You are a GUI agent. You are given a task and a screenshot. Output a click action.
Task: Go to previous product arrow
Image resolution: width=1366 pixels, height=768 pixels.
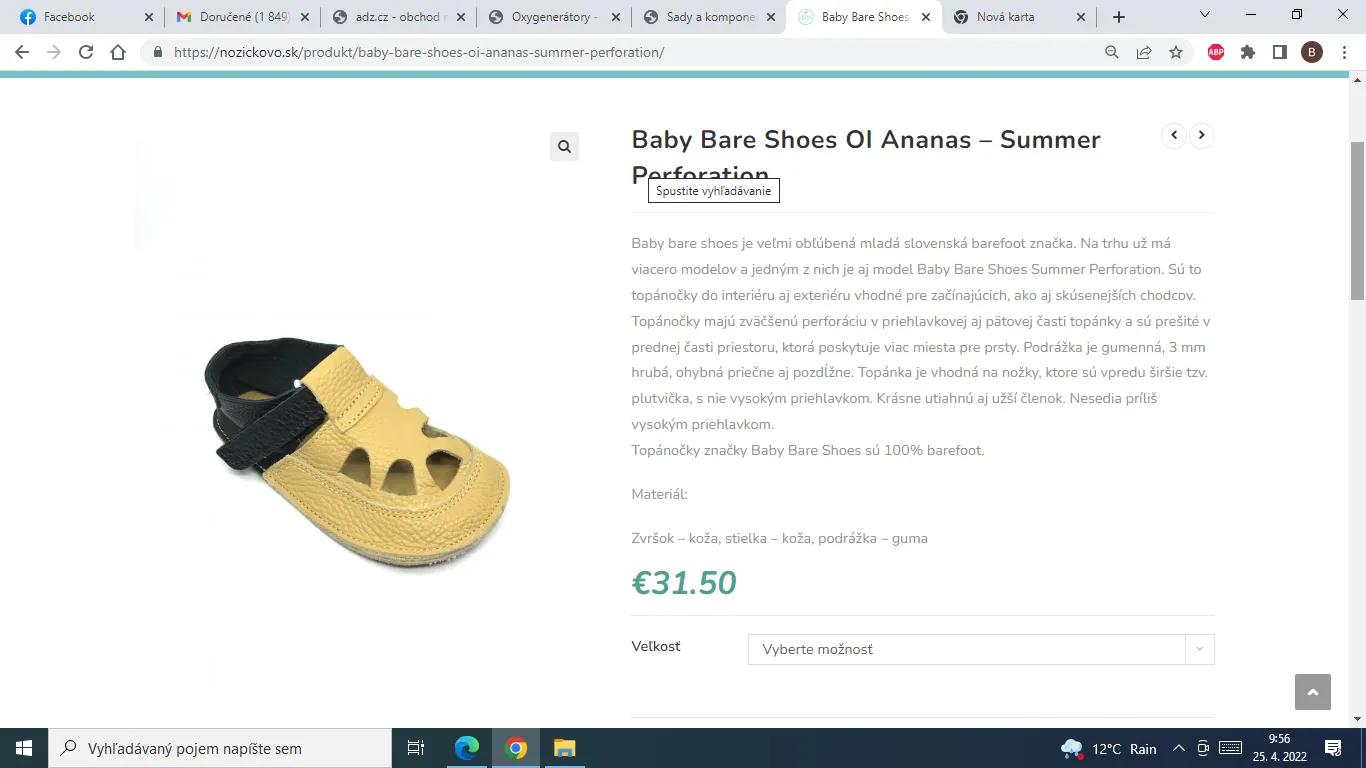click(x=1174, y=135)
